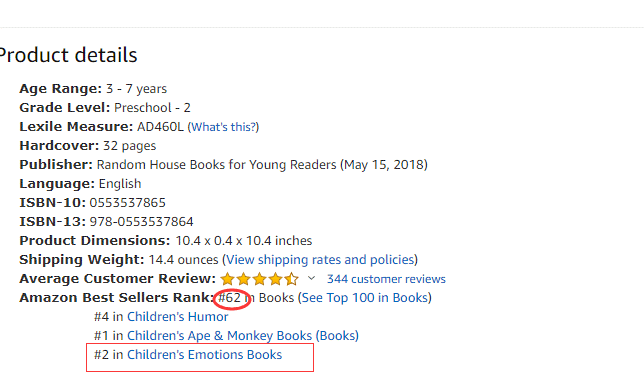Open the 'What's this?' Lexile link
This screenshot has width=644, height=384.
pyautogui.click(x=223, y=127)
